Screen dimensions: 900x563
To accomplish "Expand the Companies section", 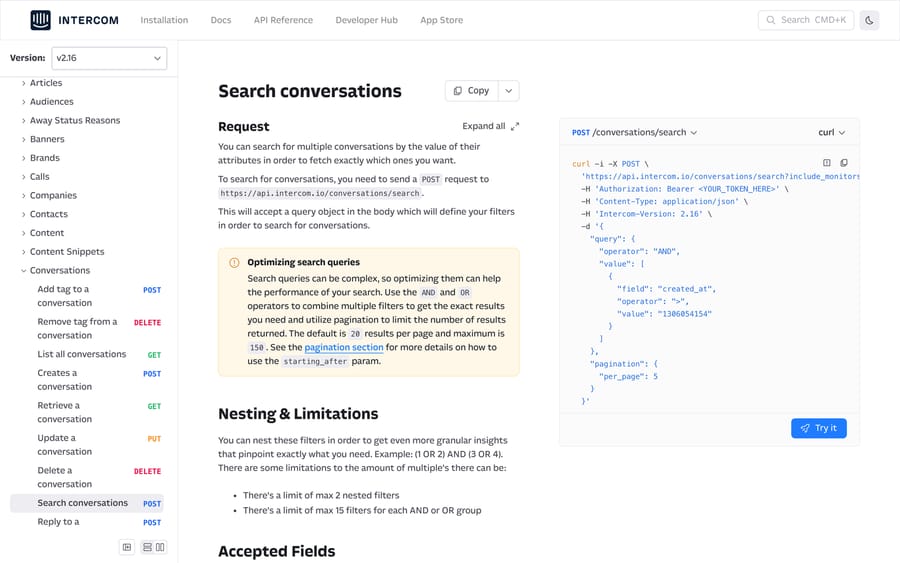I will (49, 196).
